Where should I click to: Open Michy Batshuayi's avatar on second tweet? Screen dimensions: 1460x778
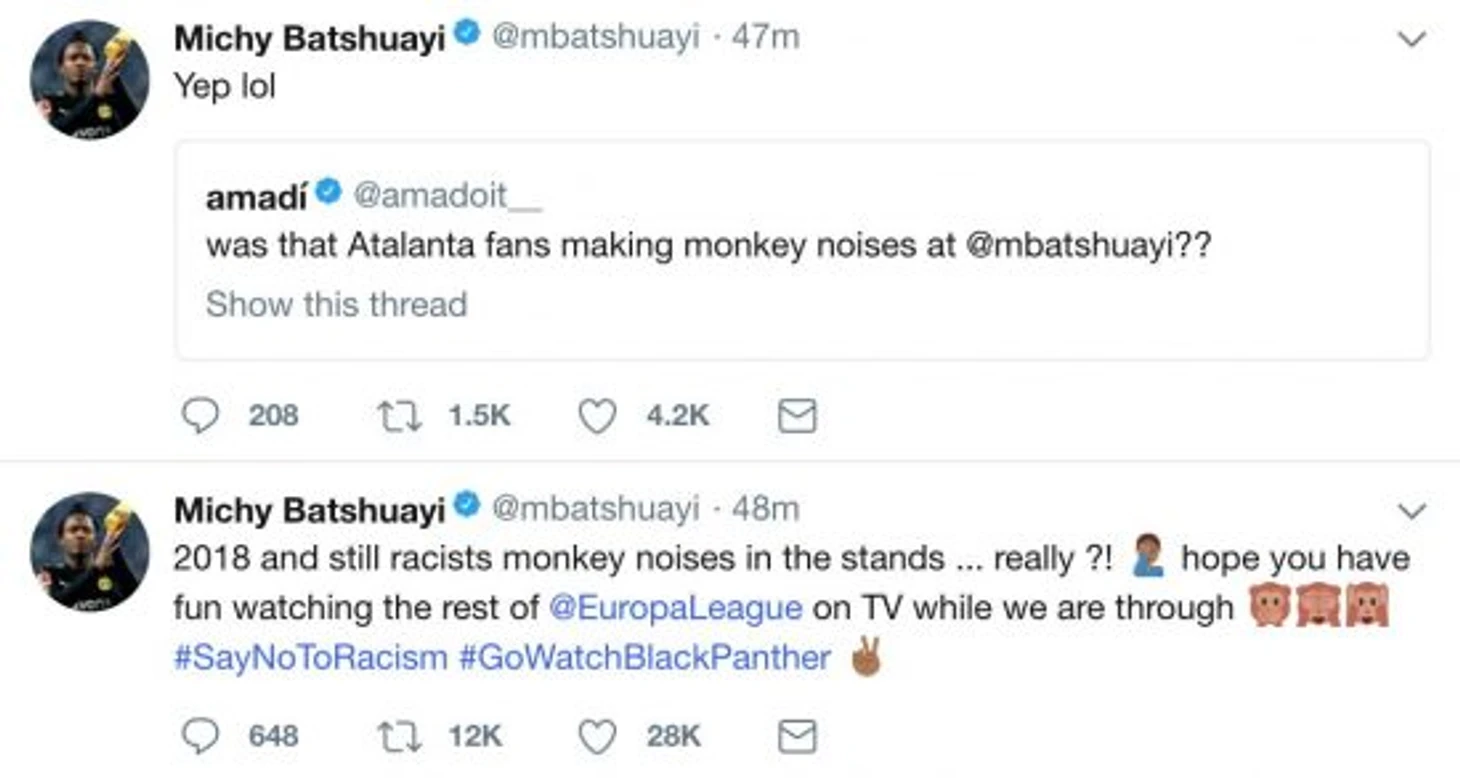[x=89, y=552]
